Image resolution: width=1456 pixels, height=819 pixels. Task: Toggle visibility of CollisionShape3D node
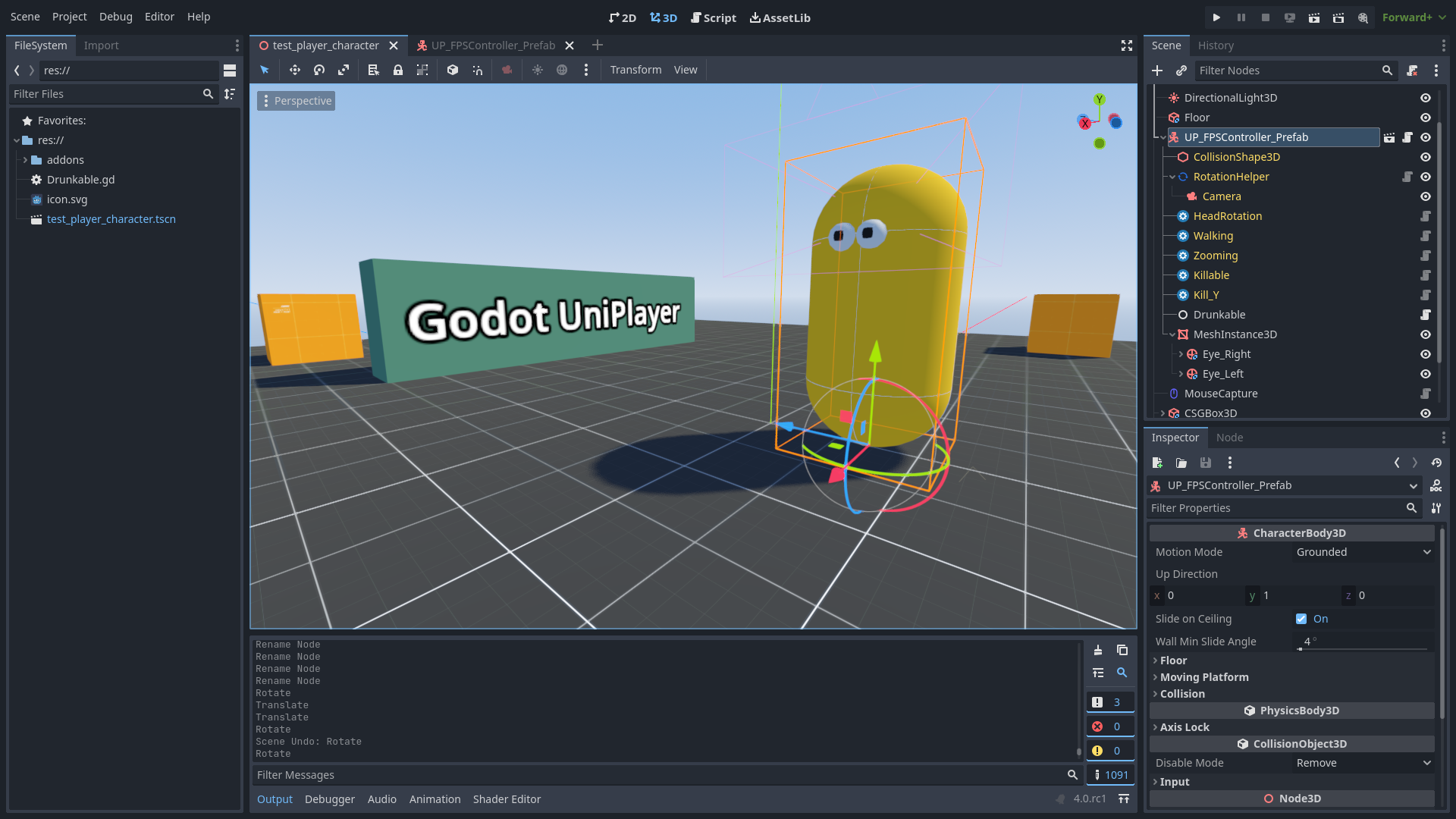coord(1426,157)
